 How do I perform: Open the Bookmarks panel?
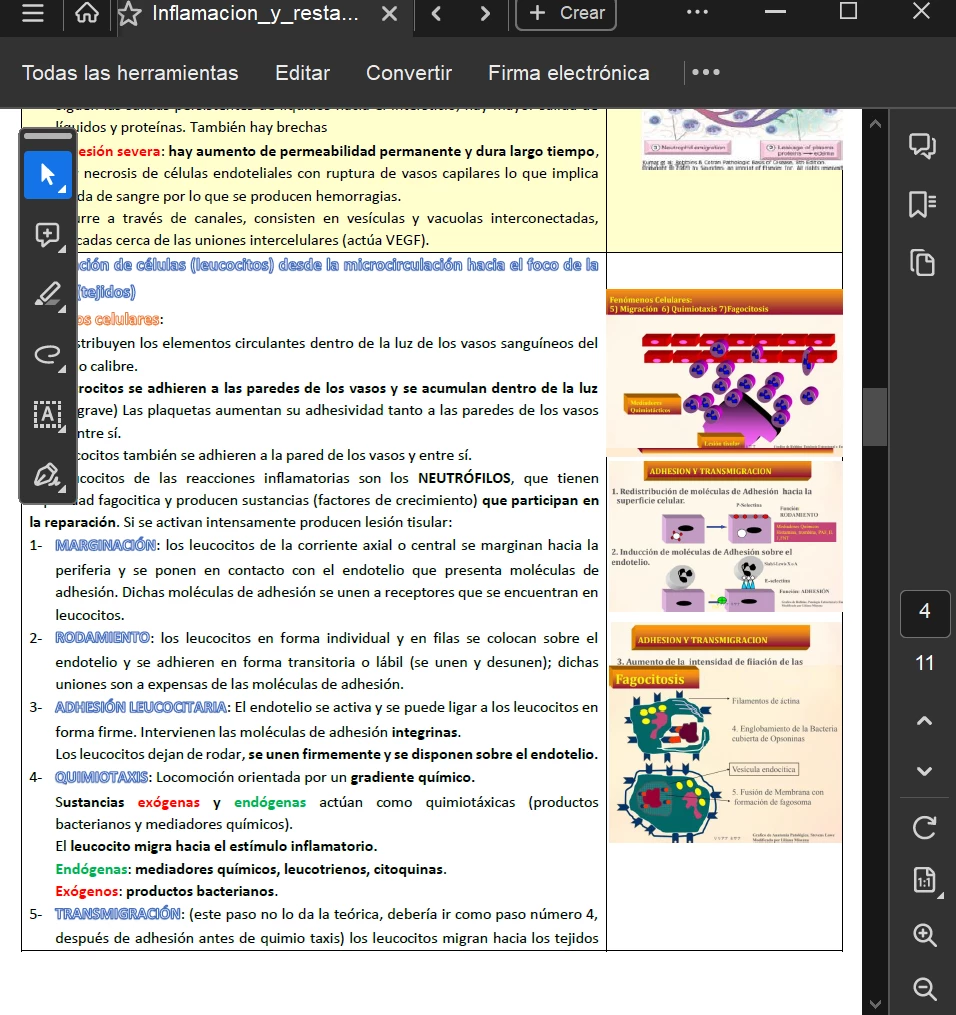pos(922,204)
